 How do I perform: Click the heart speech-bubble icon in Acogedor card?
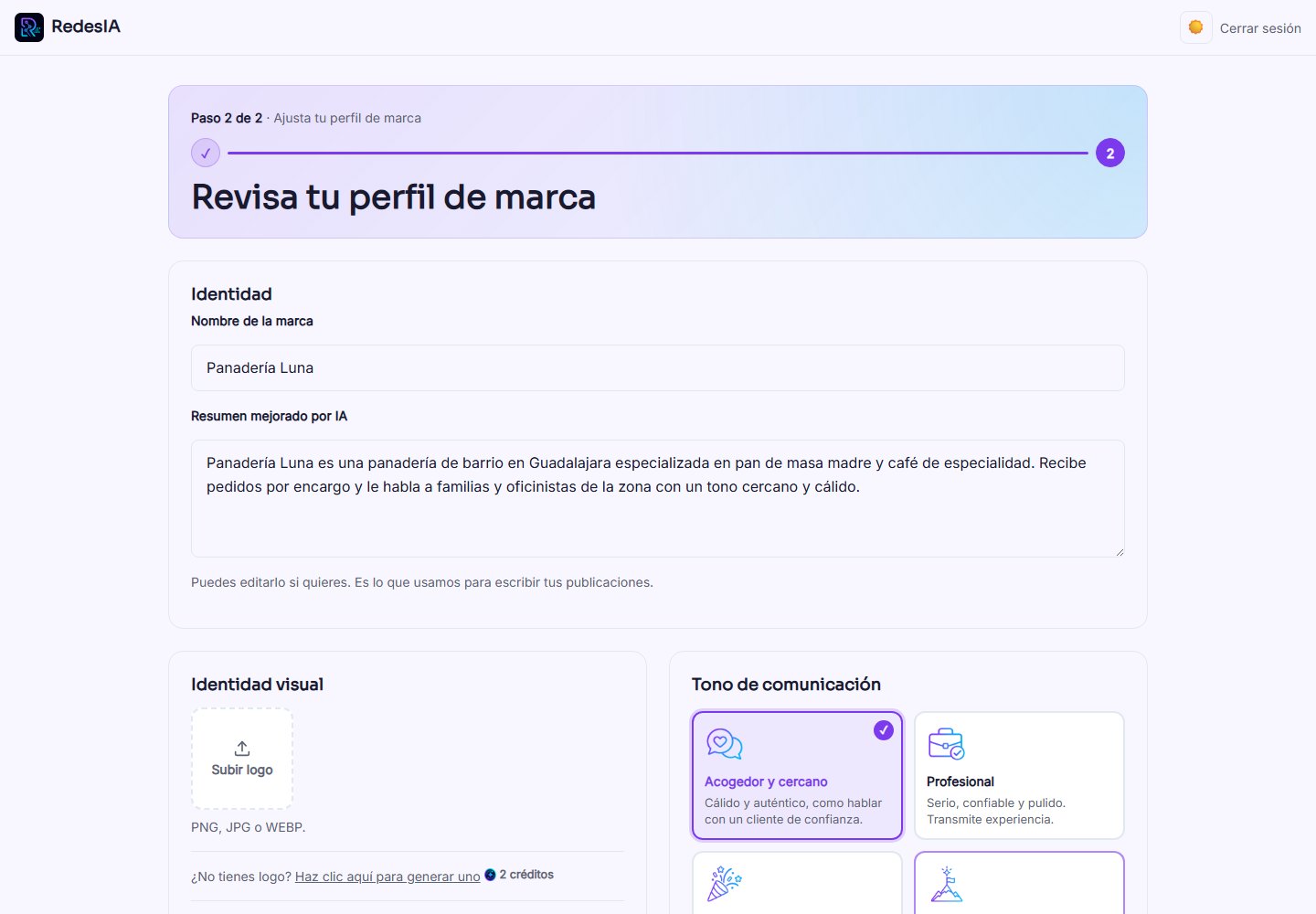coord(724,744)
